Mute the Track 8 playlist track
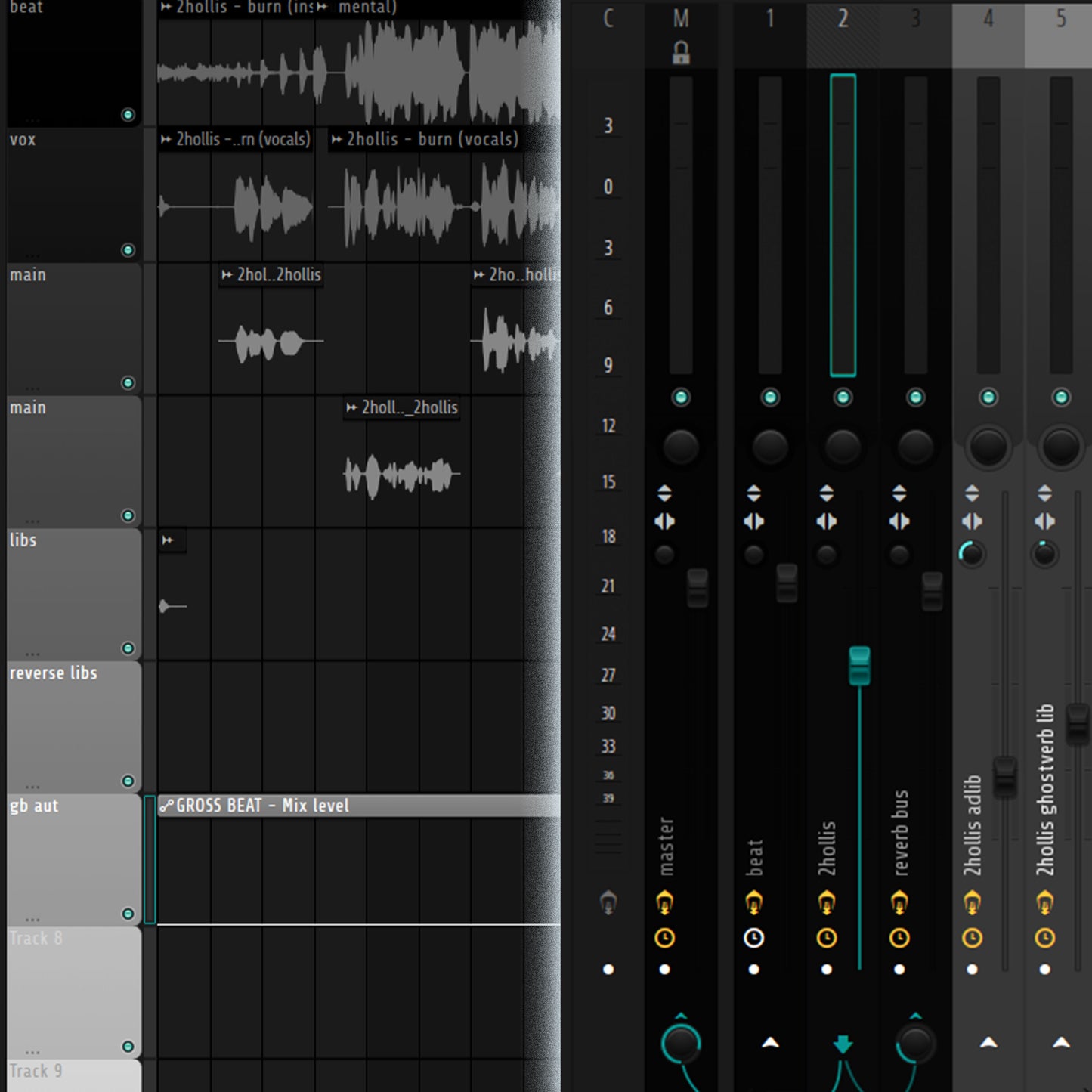Screen dimensions: 1092x1092 [x=128, y=1047]
